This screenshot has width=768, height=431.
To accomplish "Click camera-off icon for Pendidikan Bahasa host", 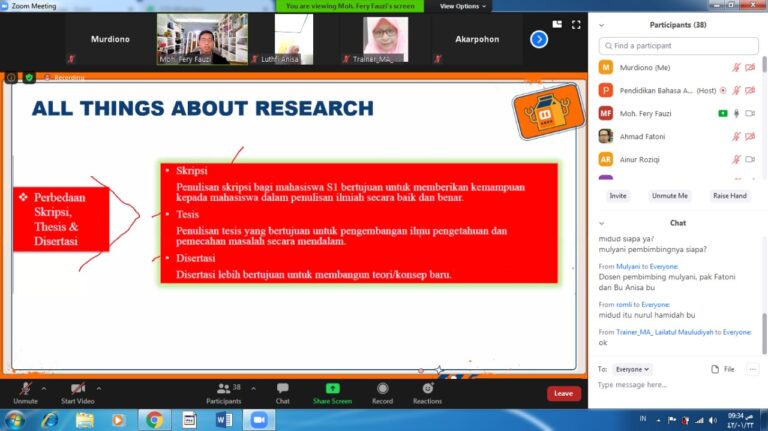I will click(750, 91).
